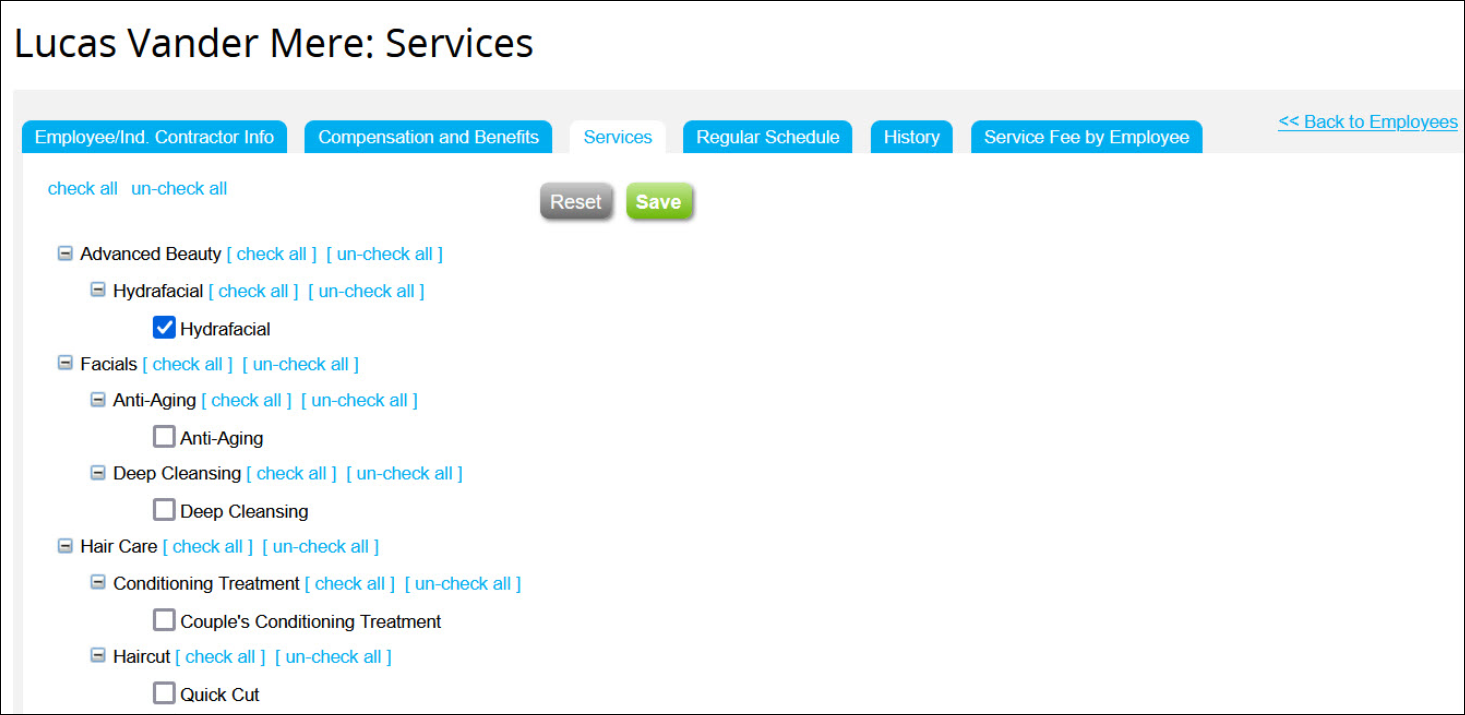
Task: Check all in Anti-Aging subcategory
Action: (x=247, y=400)
